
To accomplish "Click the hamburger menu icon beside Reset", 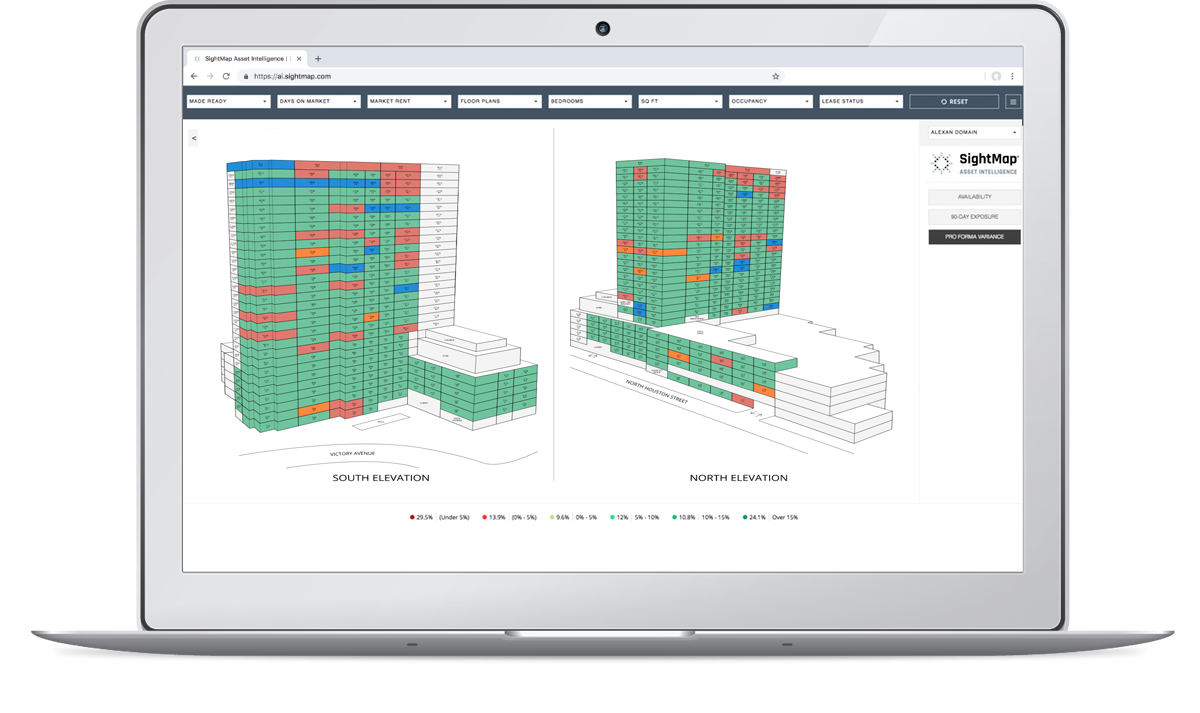I will tap(1012, 102).
